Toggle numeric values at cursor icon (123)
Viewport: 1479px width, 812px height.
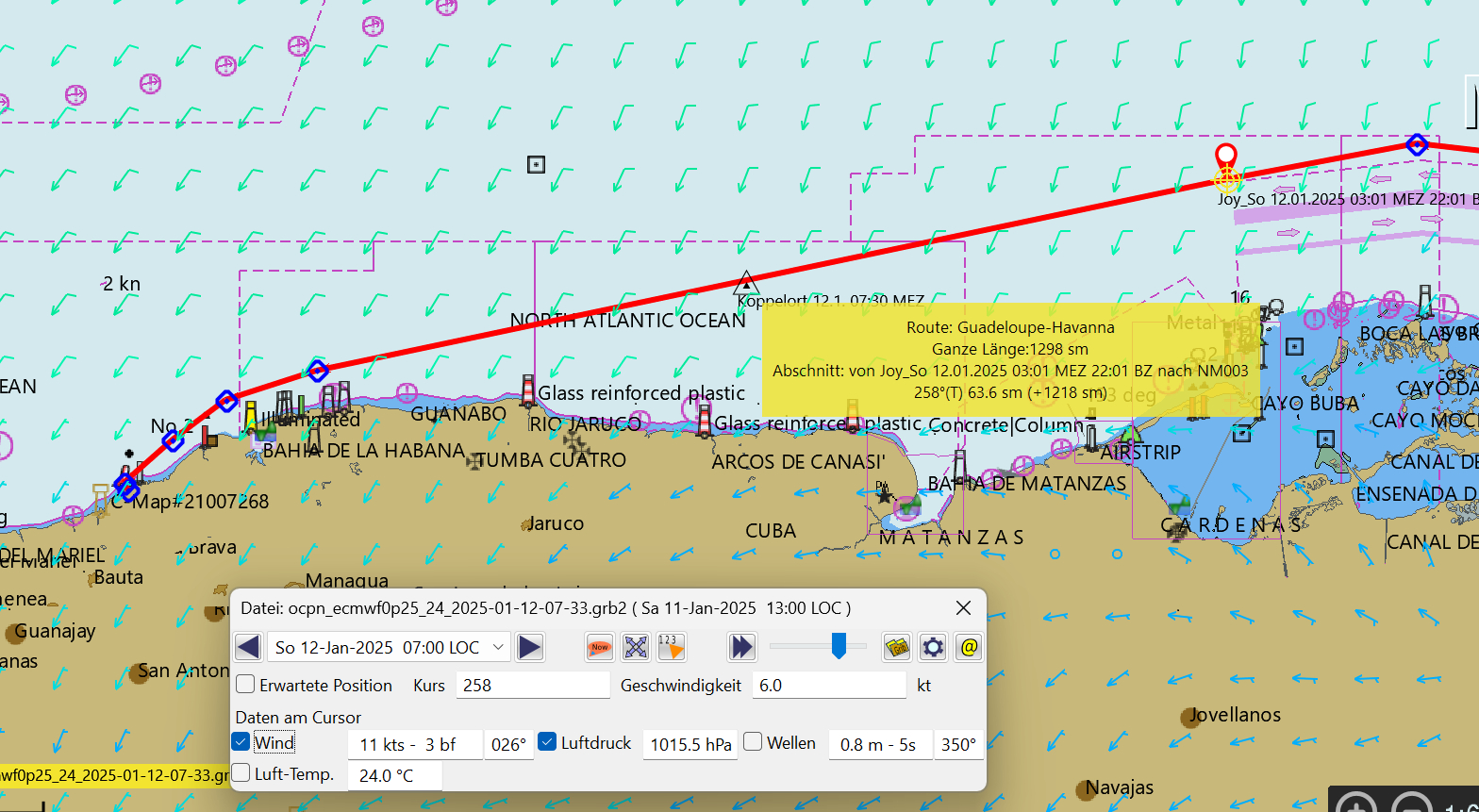coord(672,647)
